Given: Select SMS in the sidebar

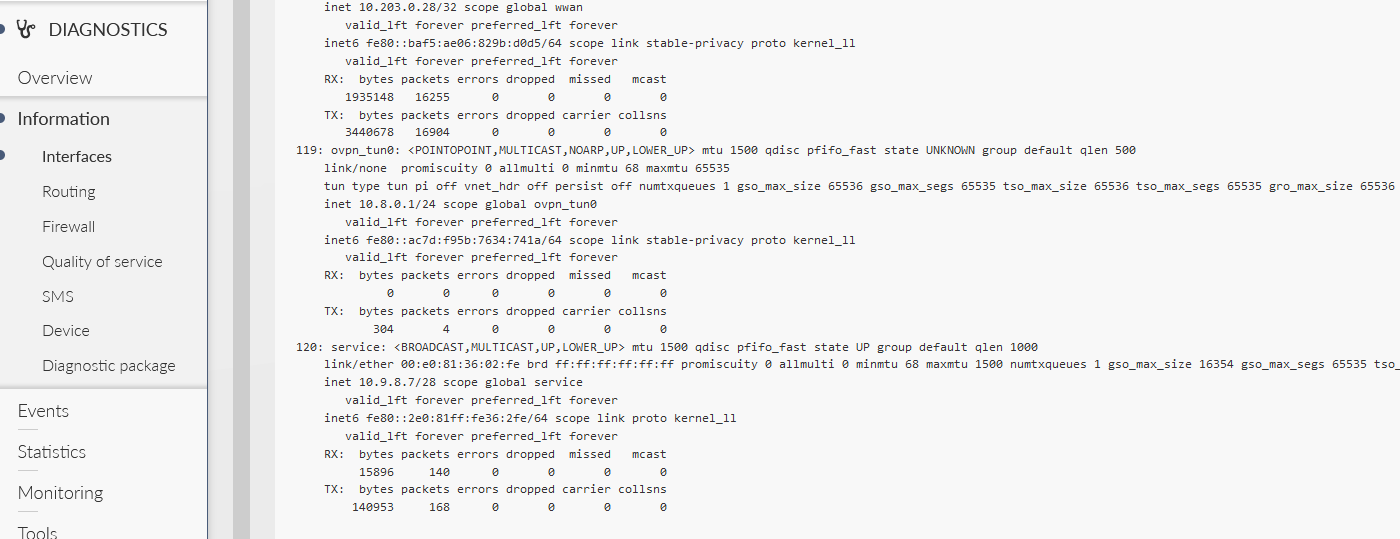Looking at the screenshot, I should pyautogui.click(x=58, y=297).
